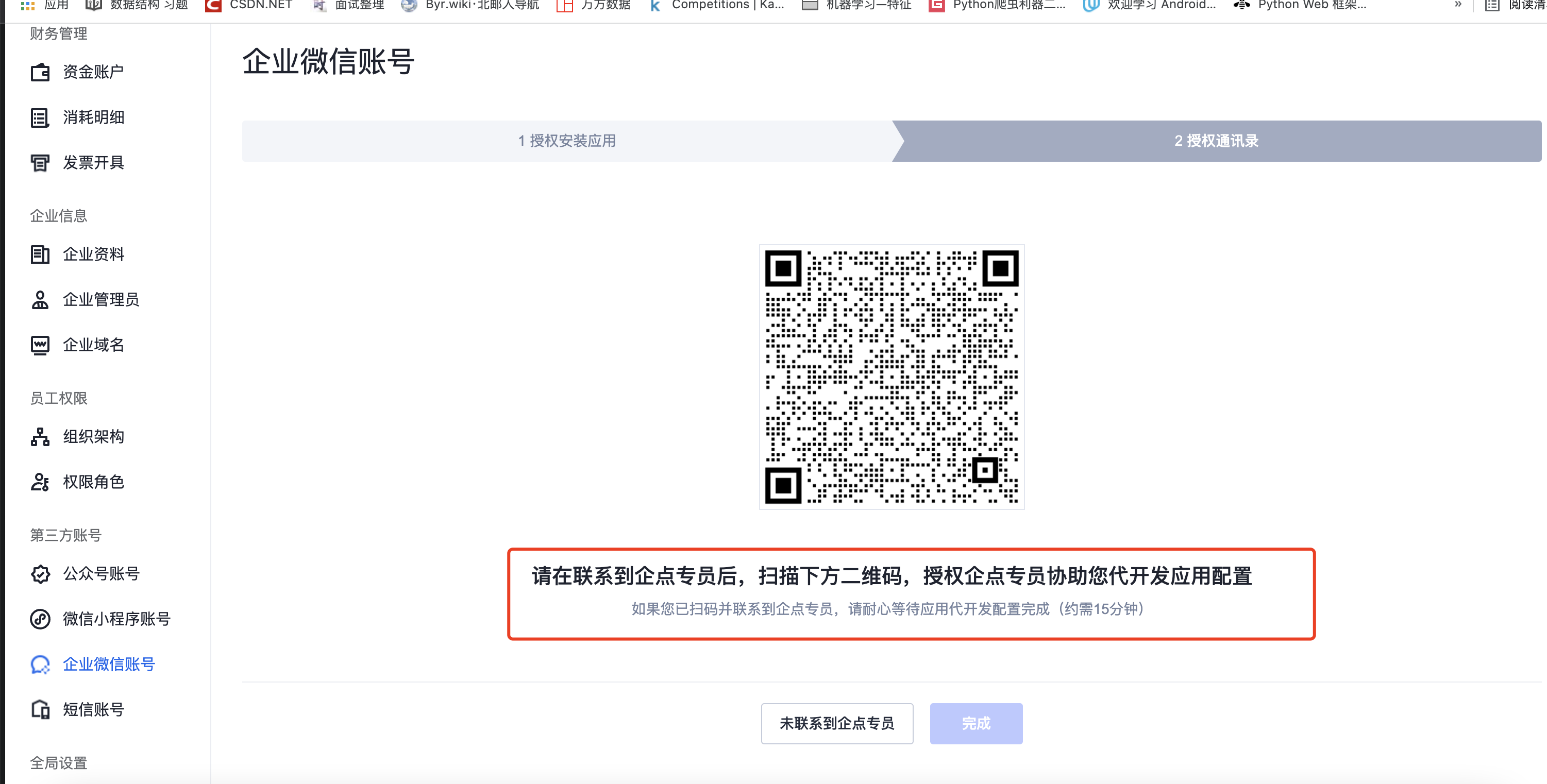
Task: Open the 面试整理 bookmark
Action: pos(349,5)
